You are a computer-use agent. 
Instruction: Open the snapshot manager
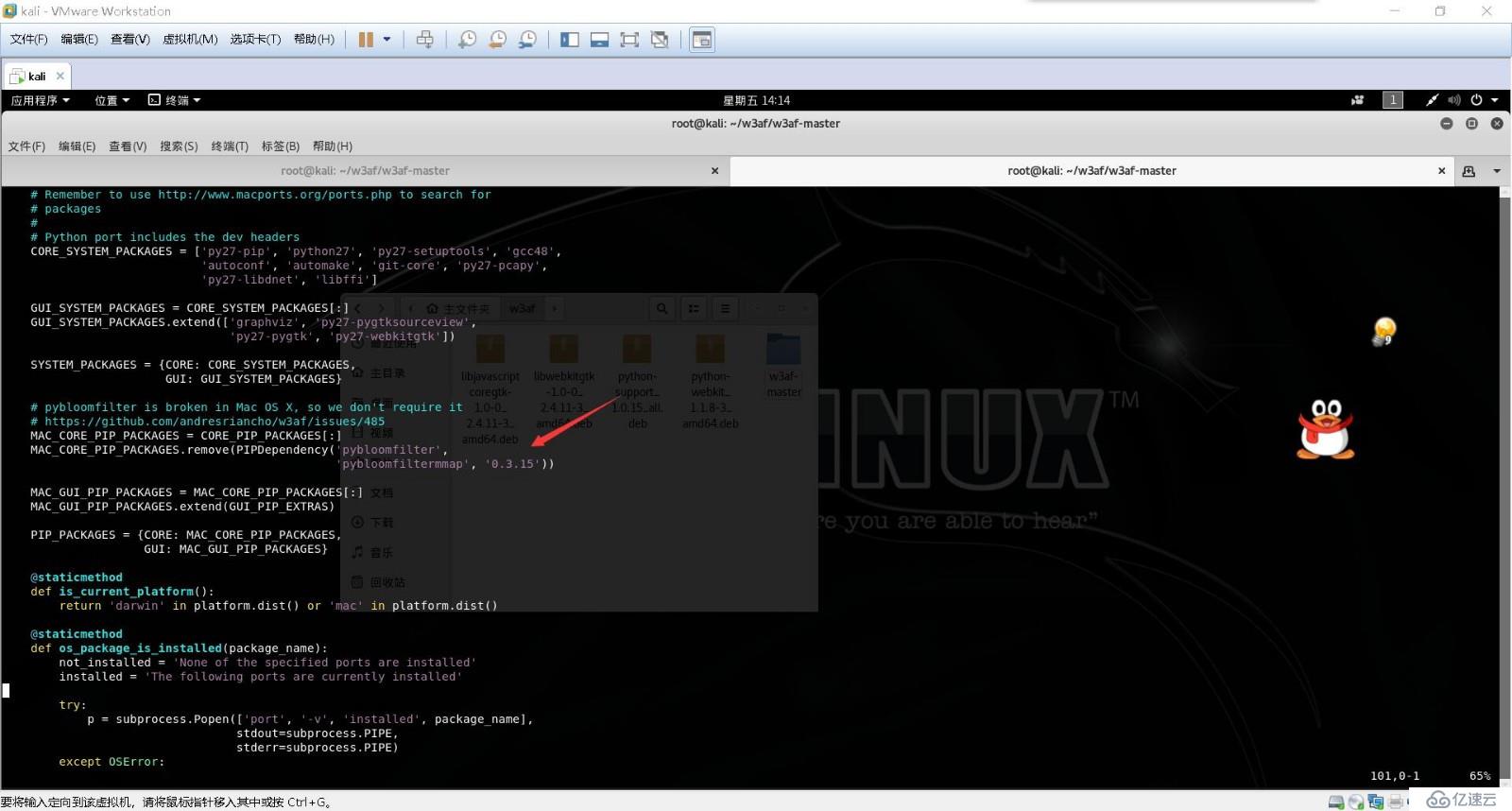[527, 40]
